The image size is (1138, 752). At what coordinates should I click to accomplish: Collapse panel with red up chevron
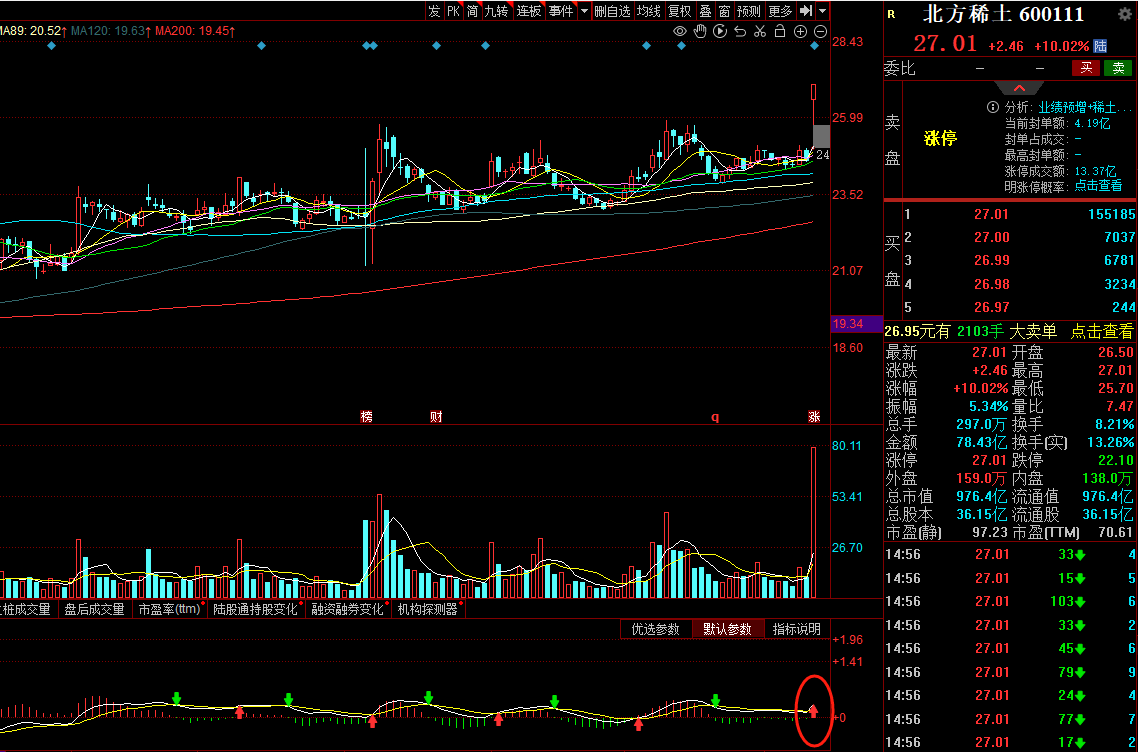click(1018, 88)
